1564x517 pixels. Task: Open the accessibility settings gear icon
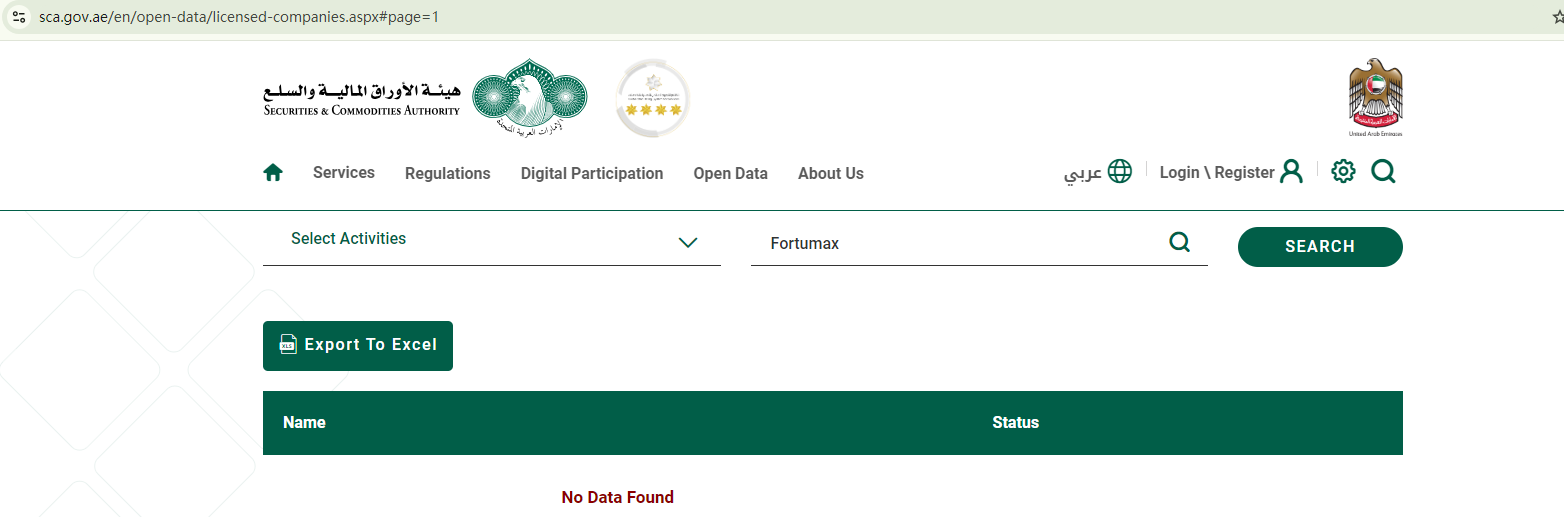click(1344, 172)
